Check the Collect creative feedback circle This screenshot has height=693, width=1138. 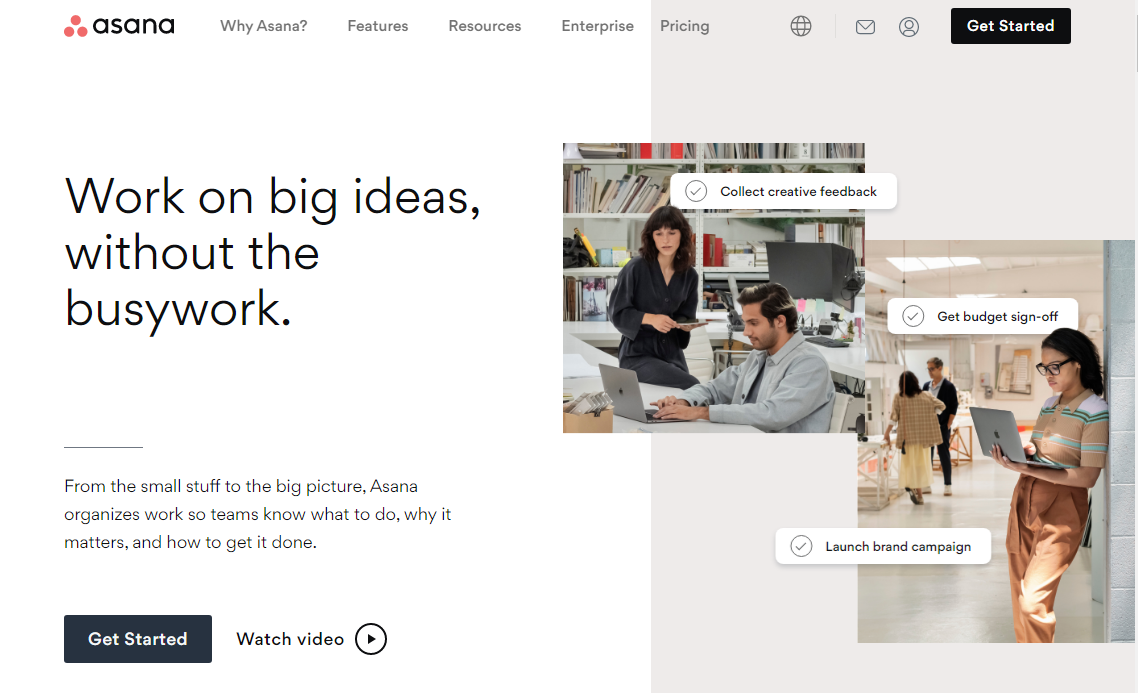696,191
